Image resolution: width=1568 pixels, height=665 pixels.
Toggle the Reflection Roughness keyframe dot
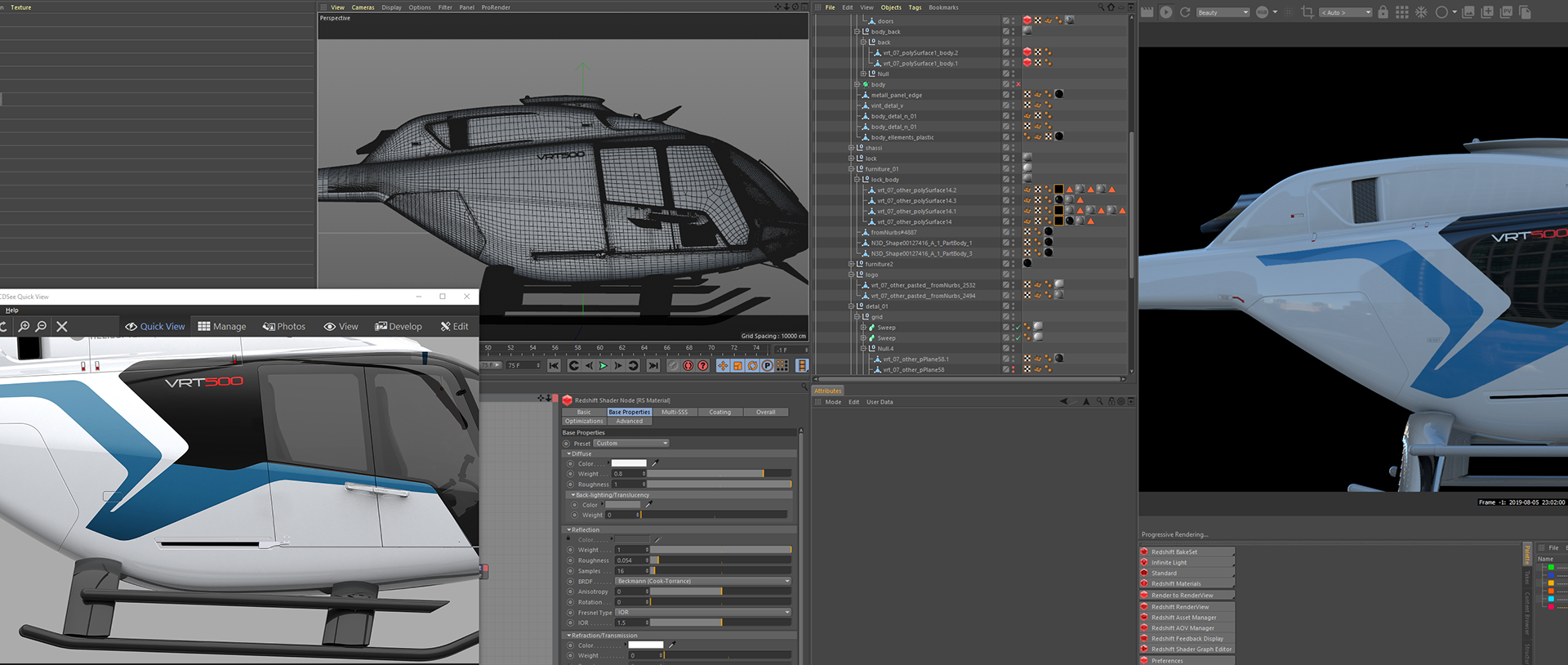tap(570, 560)
